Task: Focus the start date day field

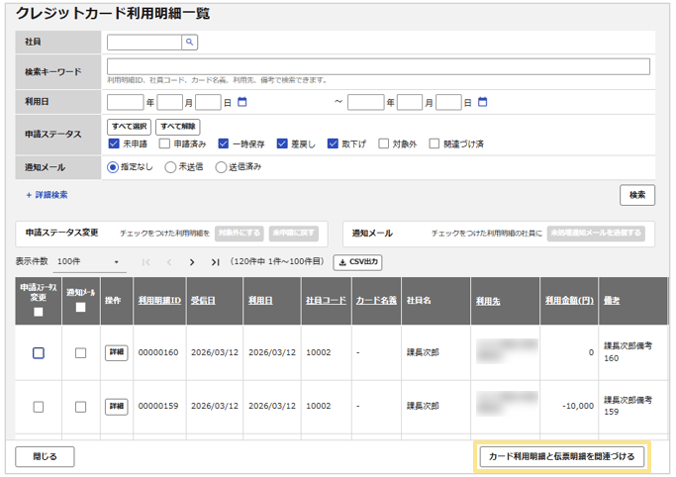Action: [208, 102]
